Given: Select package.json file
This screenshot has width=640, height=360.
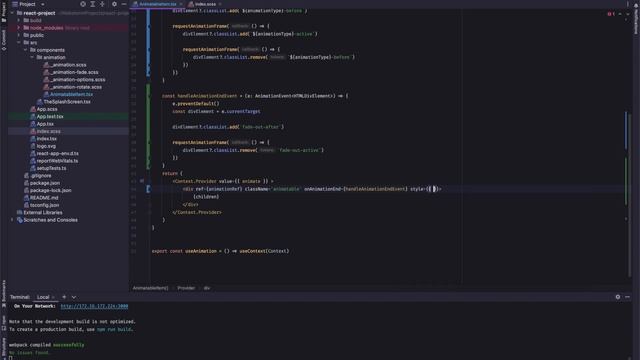Looking at the screenshot, I should coord(44,183).
